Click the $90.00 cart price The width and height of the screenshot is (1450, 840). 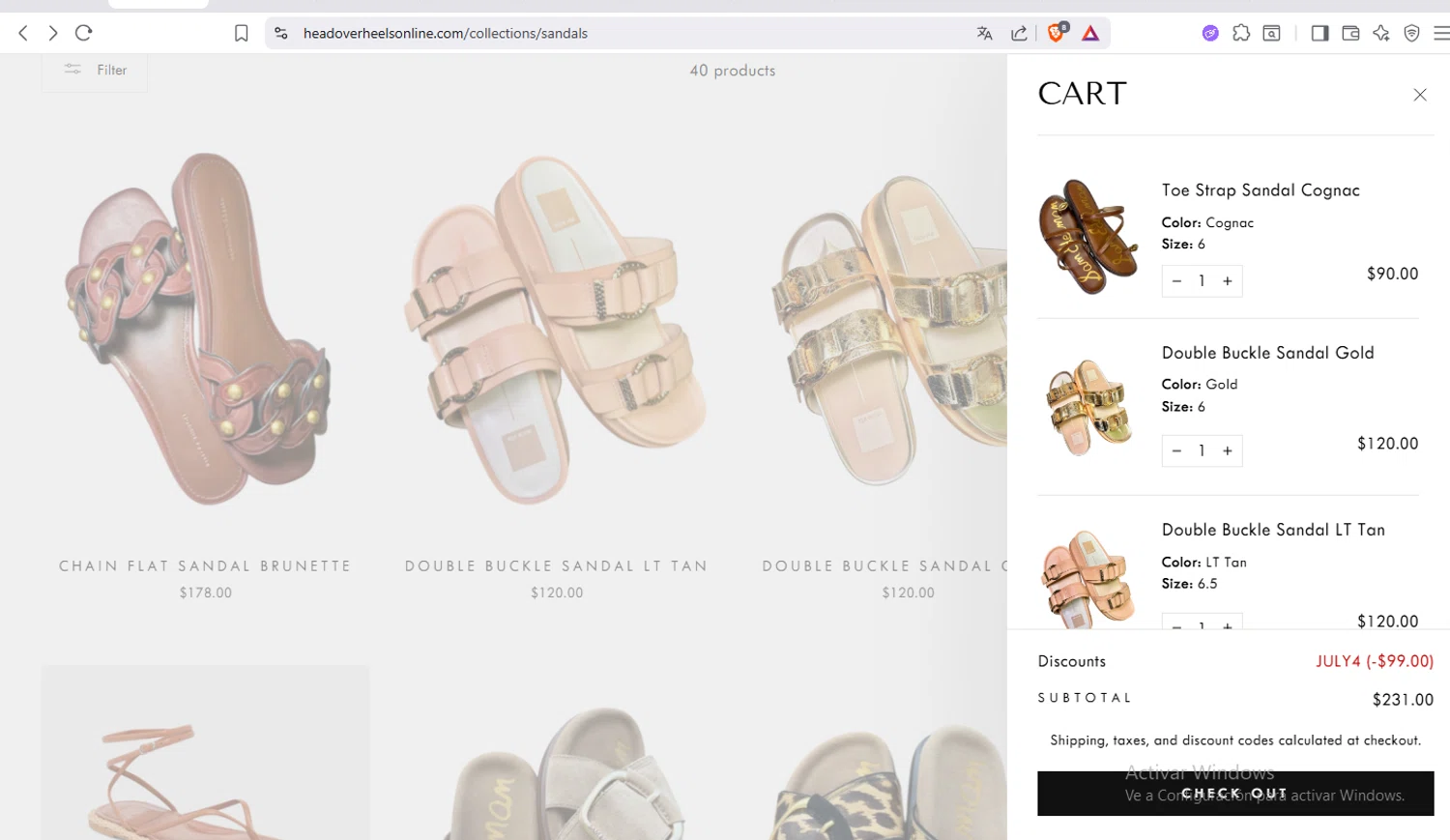[x=1393, y=274]
